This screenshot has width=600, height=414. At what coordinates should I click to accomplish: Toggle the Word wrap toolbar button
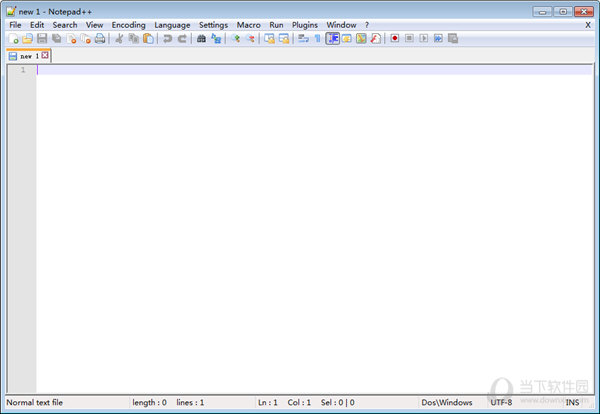point(303,39)
